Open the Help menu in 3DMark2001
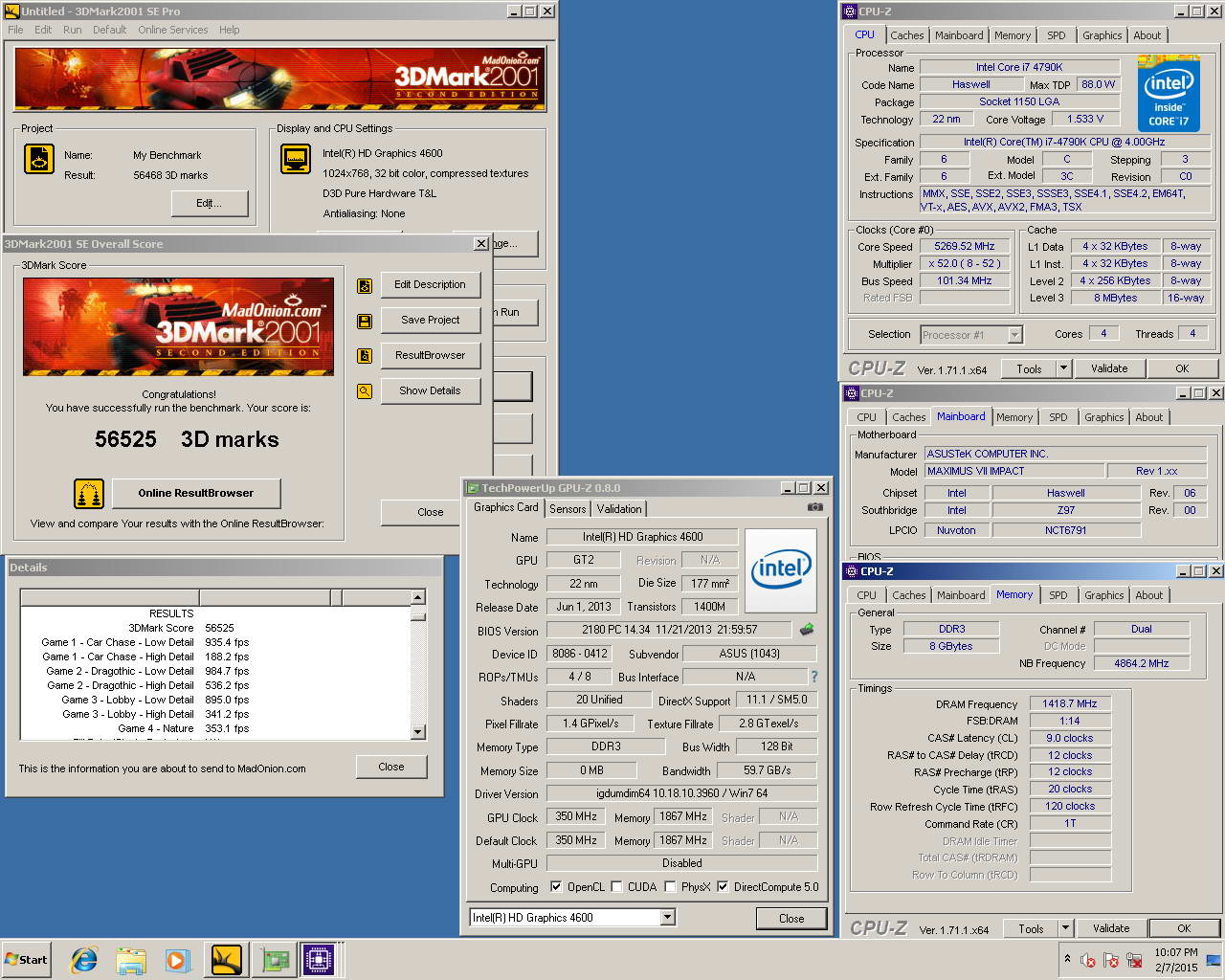 click(x=229, y=30)
